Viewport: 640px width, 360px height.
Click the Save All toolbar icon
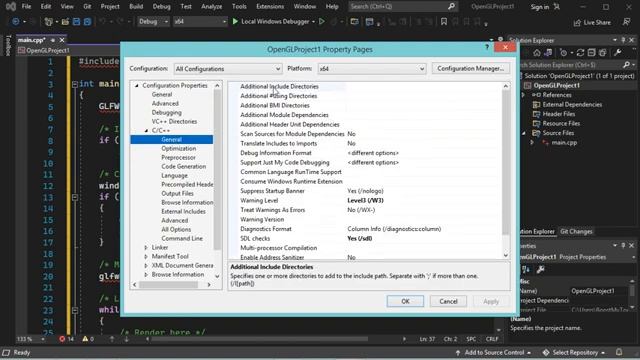[87, 22]
